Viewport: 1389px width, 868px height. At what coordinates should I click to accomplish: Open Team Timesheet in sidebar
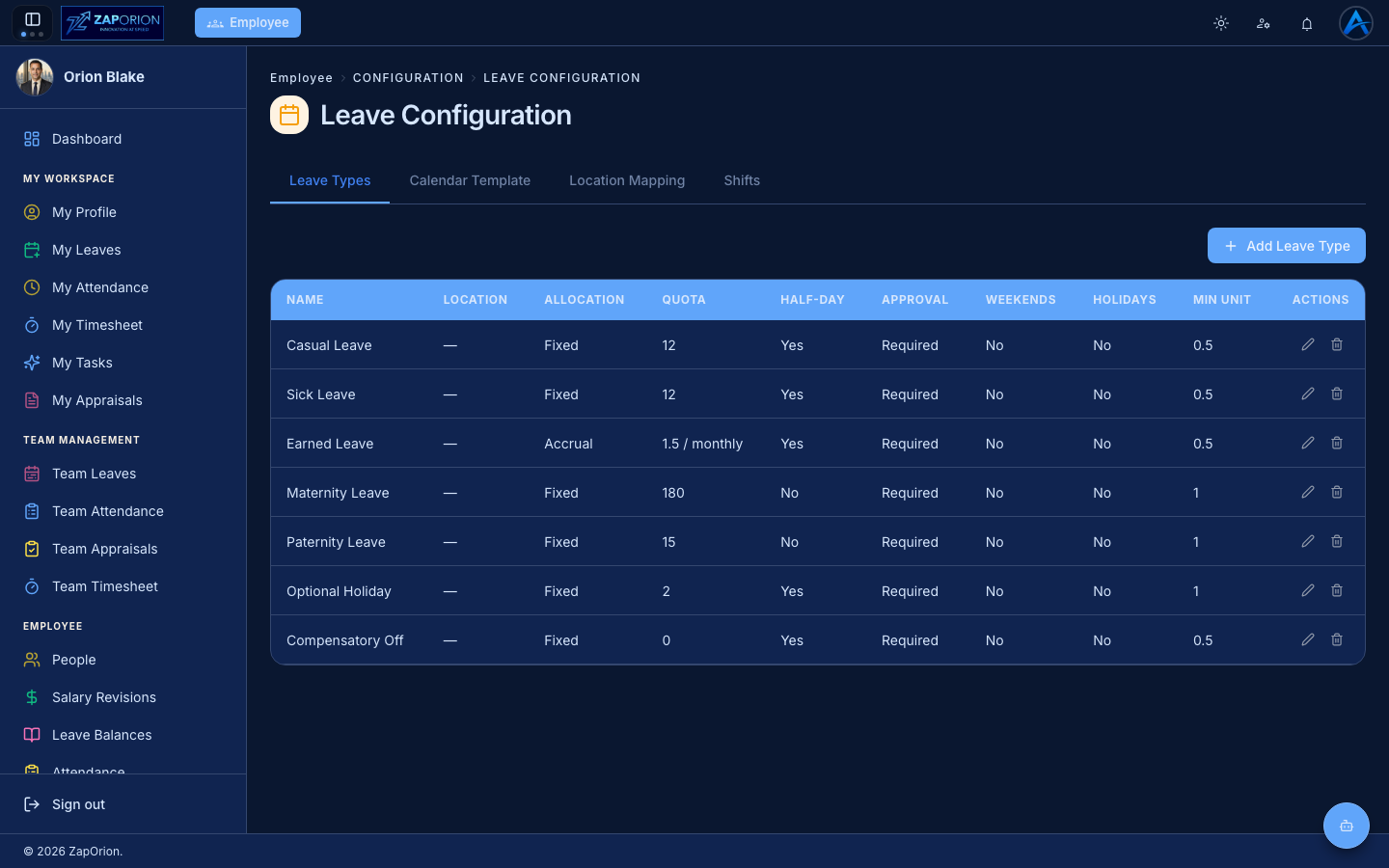[x=123, y=586]
